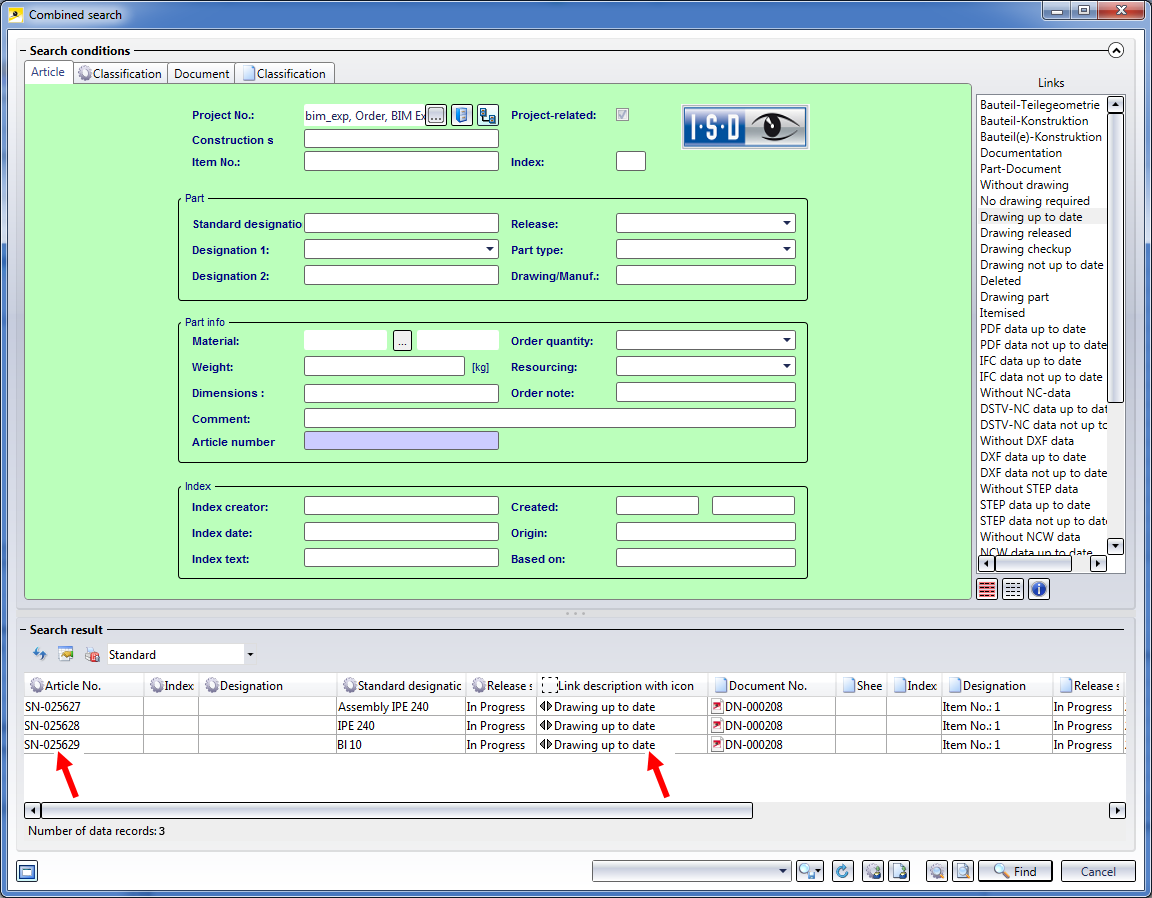Click the blue arrows icon in Search result
This screenshot has height=898, width=1152.
(40, 655)
